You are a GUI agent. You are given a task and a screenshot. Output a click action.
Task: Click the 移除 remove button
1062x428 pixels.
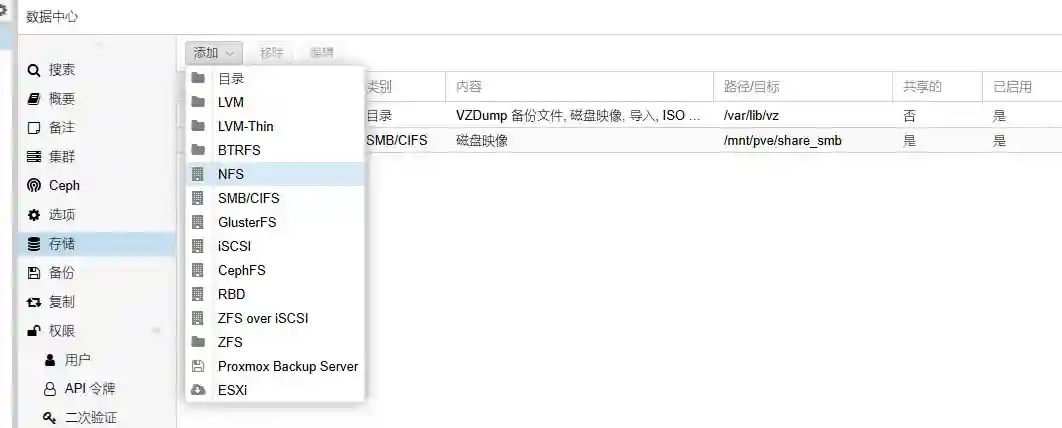pyautogui.click(x=272, y=53)
